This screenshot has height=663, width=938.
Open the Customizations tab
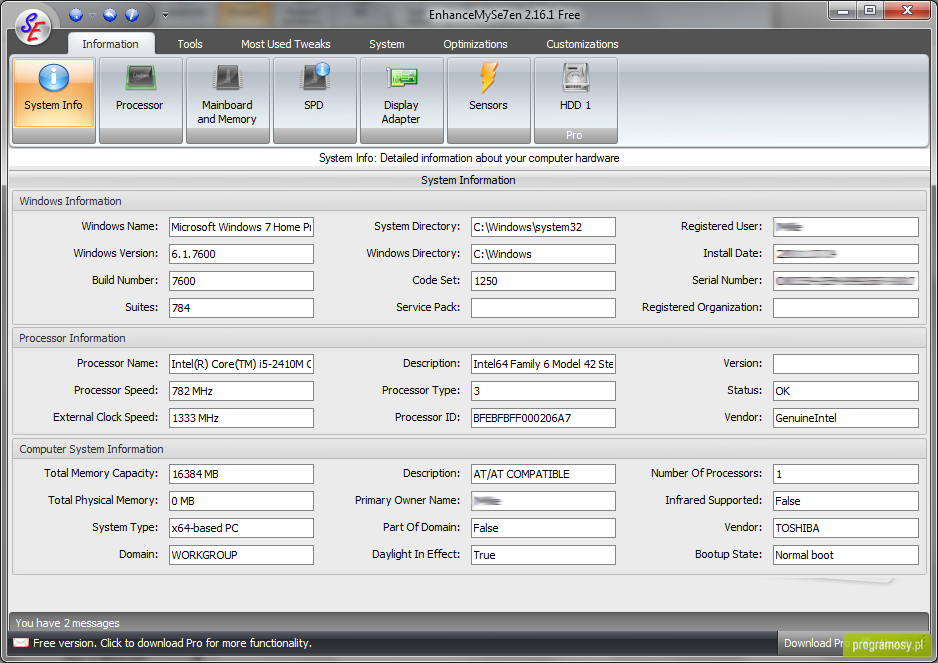tap(582, 44)
